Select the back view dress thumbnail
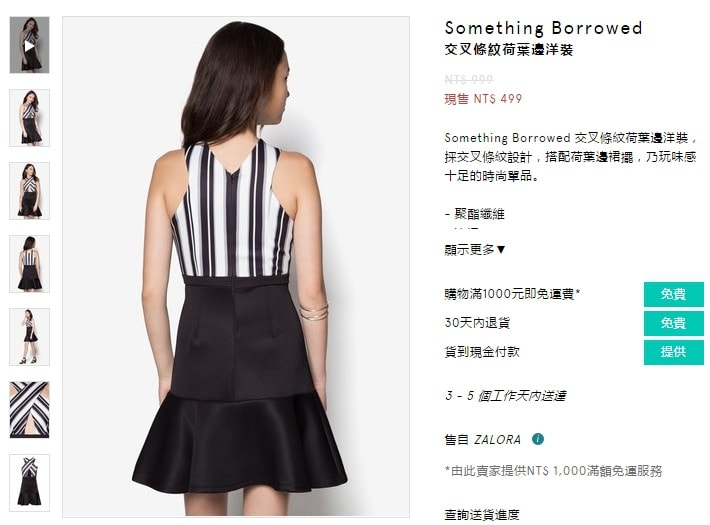 [x=29, y=264]
